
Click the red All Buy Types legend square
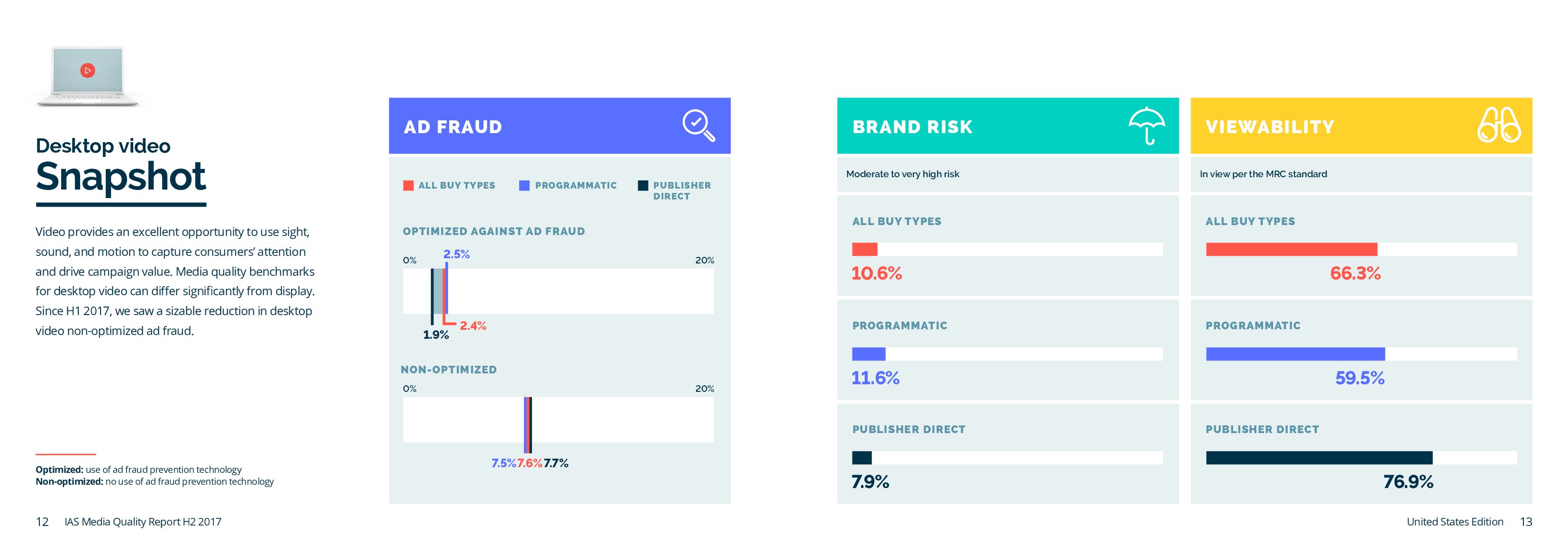[x=408, y=186]
